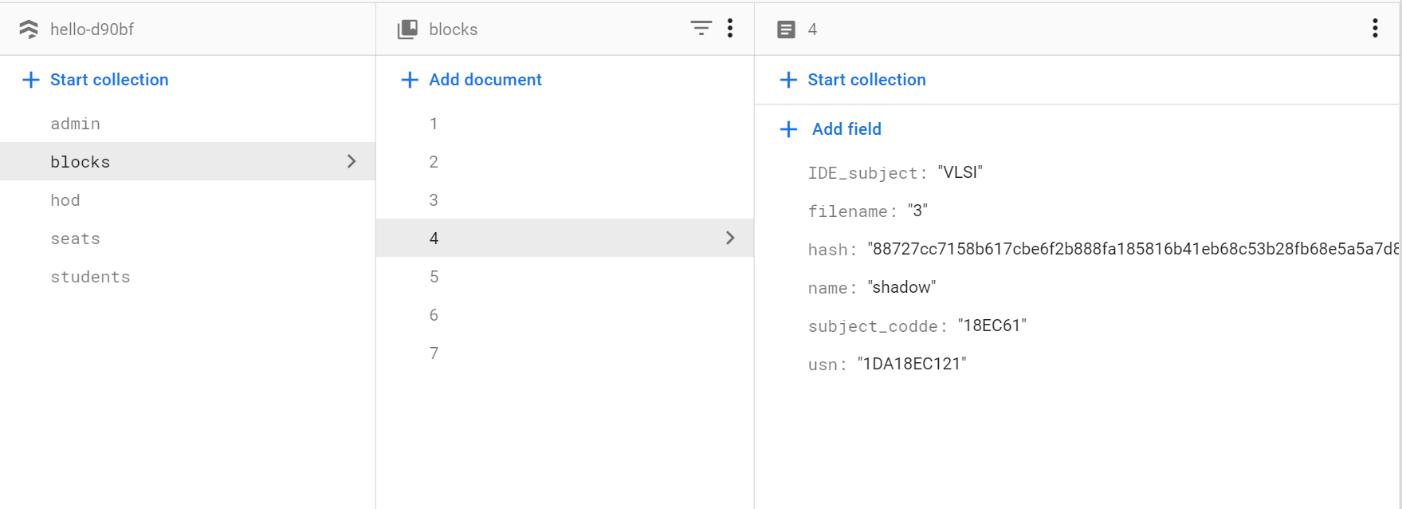Click the filter icon in blocks column
This screenshot has width=1402, height=509.
(x=702, y=29)
